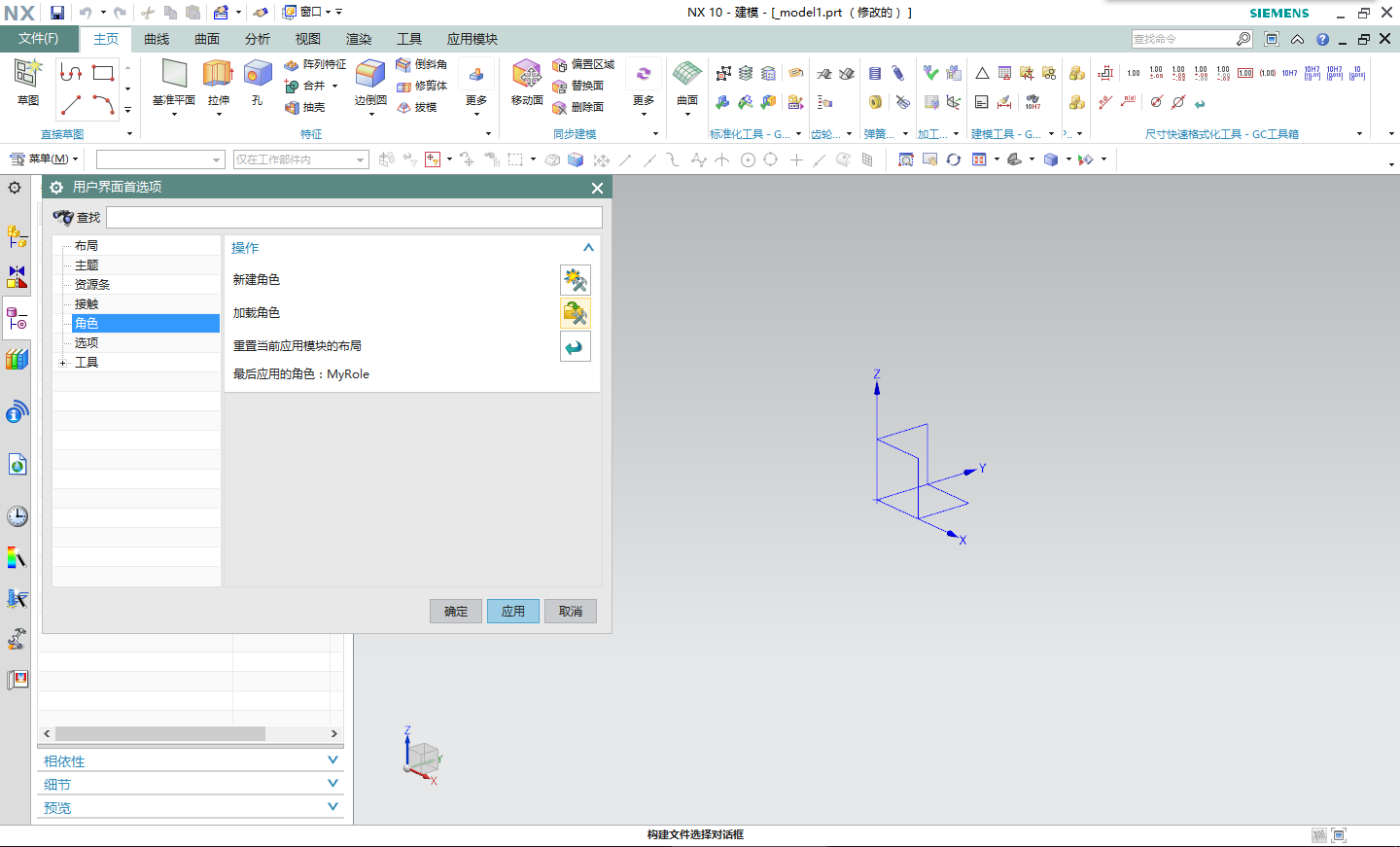This screenshot has height=847, width=1400.
Task: Open the 合并 dropdown arrow
Action: coord(334,86)
